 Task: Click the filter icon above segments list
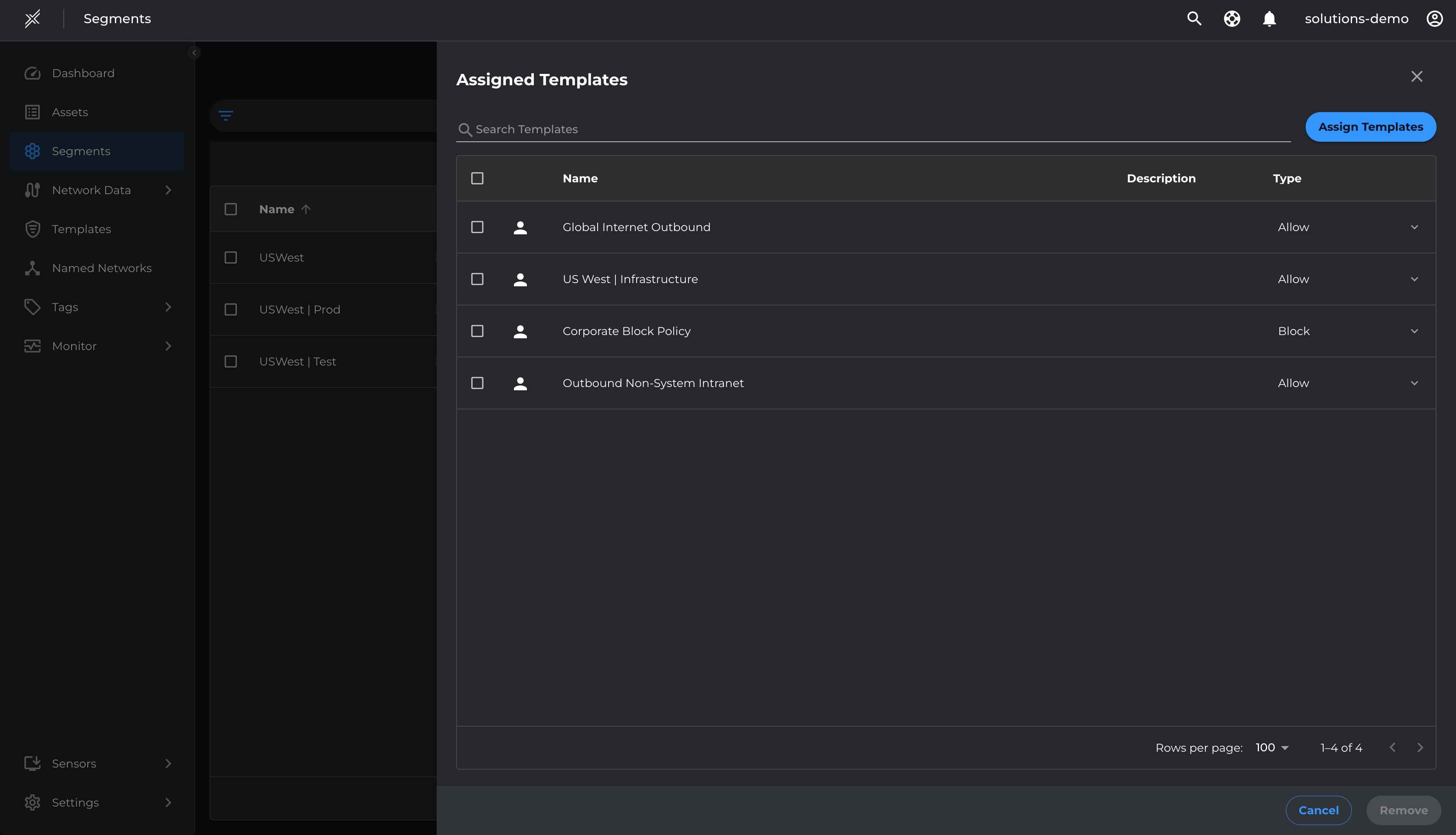(x=225, y=116)
